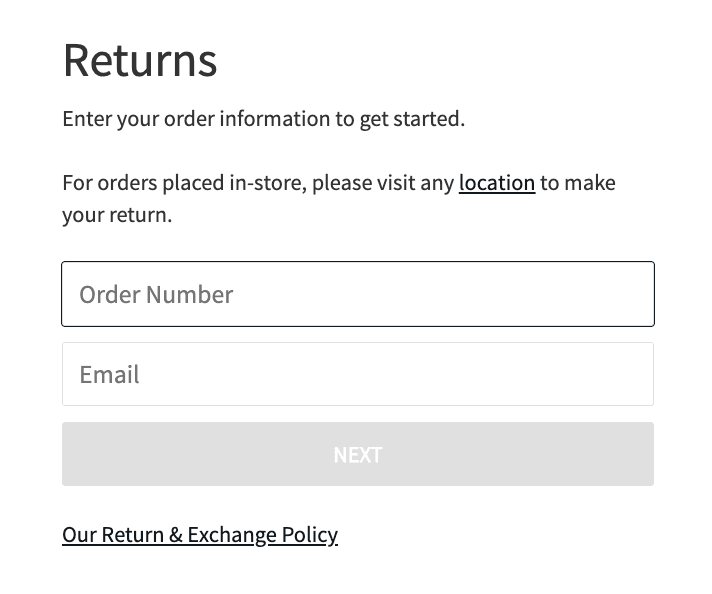Activate the field directly above NEXT
Image resolution: width=712 pixels, height=594 pixels.
point(357,374)
